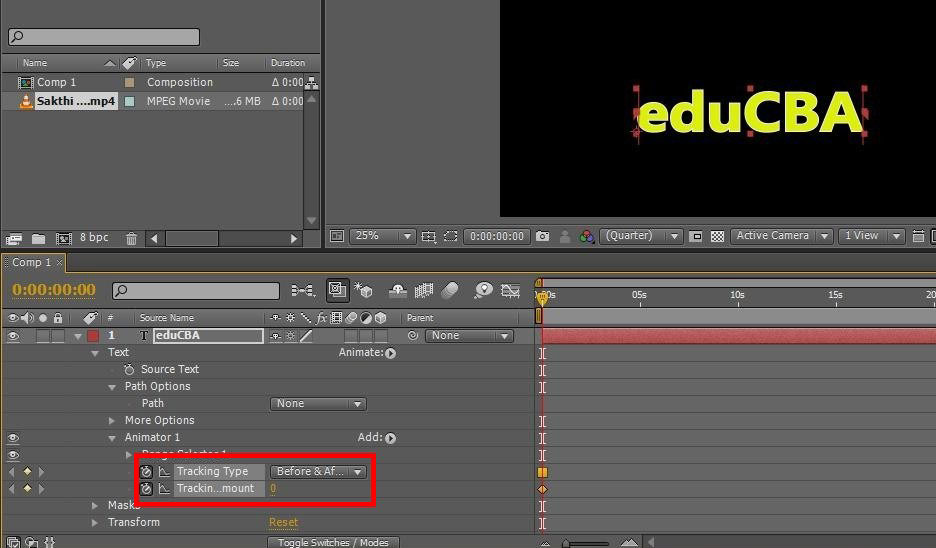
Task: Collapse Path Options group
Action: [x=112, y=387]
